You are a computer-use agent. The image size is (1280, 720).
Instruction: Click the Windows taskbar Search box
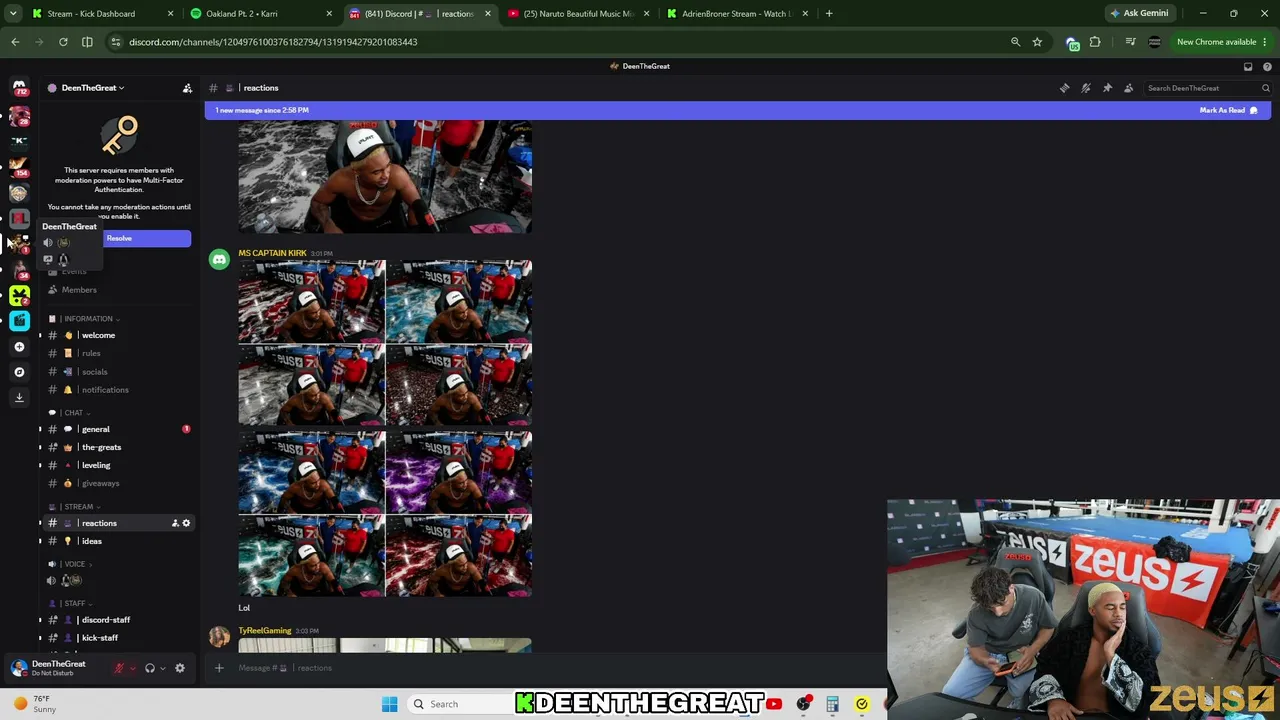(x=460, y=704)
